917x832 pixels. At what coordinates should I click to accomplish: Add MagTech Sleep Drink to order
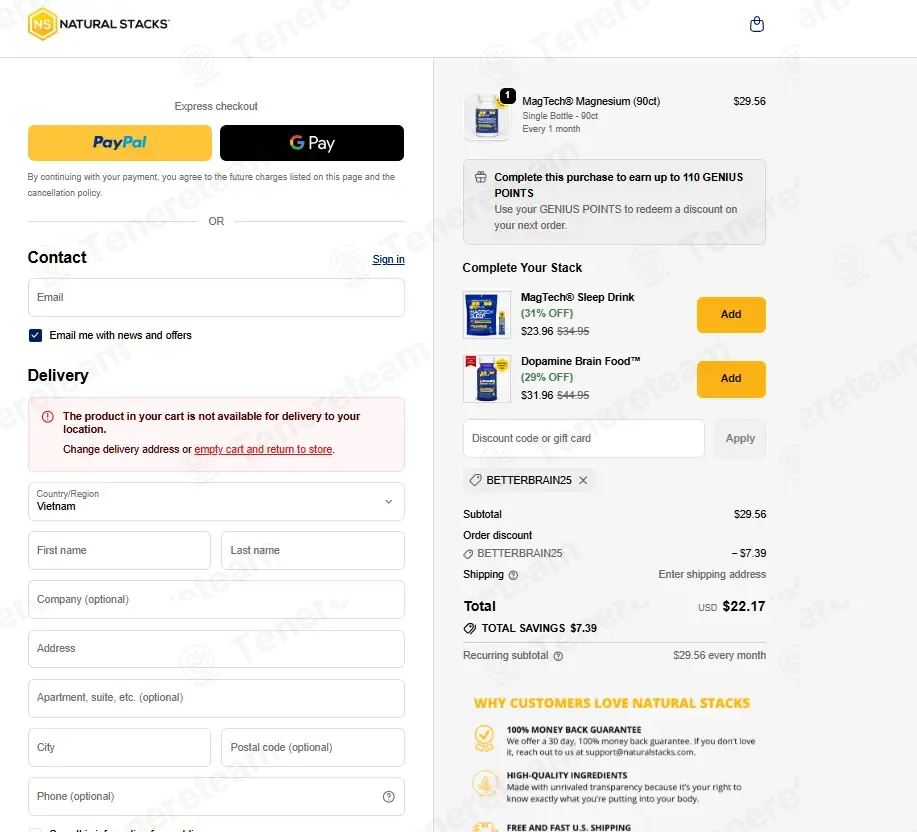click(x=731, y=315)
